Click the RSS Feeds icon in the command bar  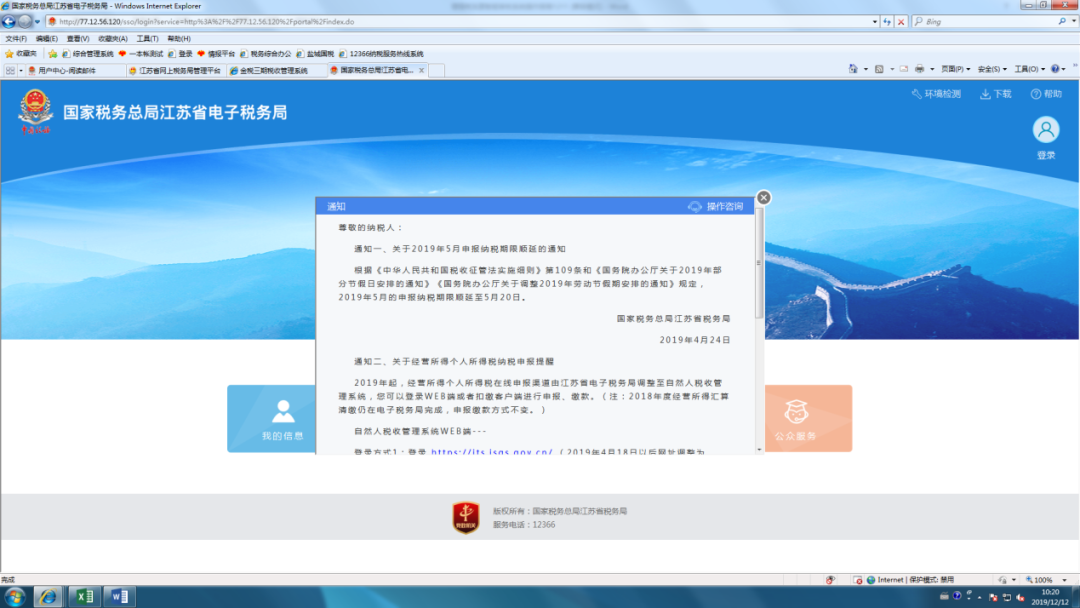(x=879, y=69)
